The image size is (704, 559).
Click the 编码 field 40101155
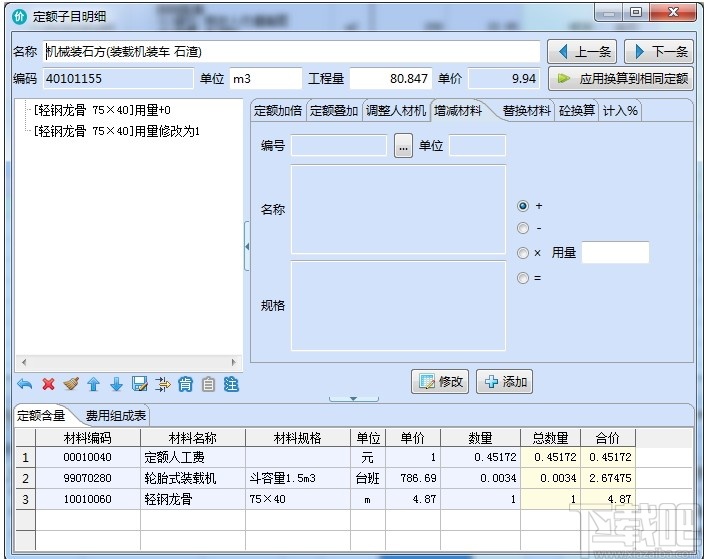point(118,79)
